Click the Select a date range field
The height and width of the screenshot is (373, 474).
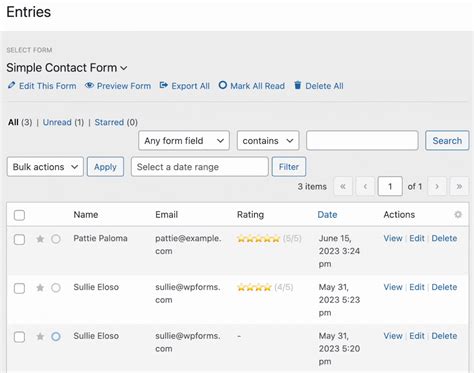[199, 167]
